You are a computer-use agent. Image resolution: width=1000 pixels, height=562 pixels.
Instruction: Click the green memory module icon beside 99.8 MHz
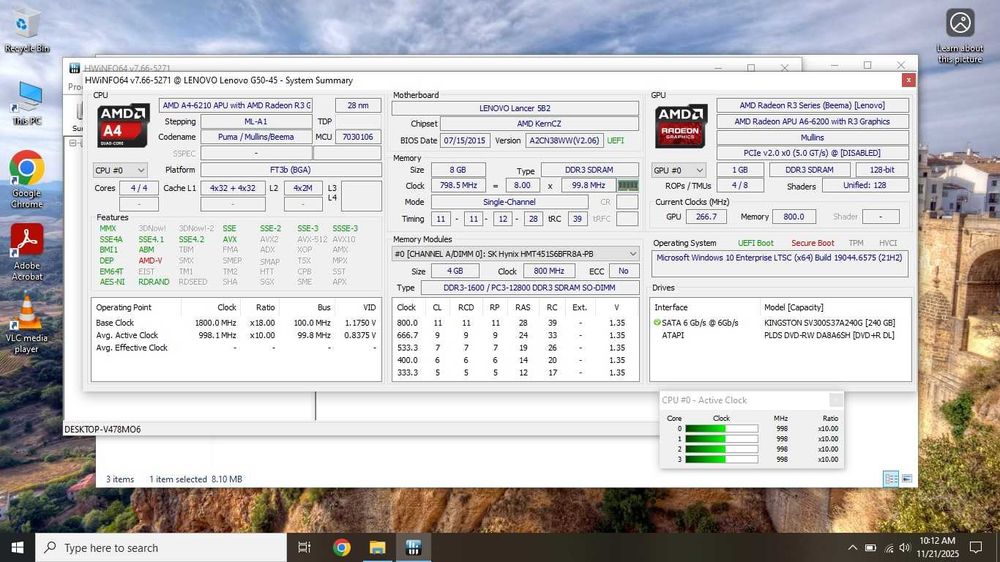[x=628, y=185]
